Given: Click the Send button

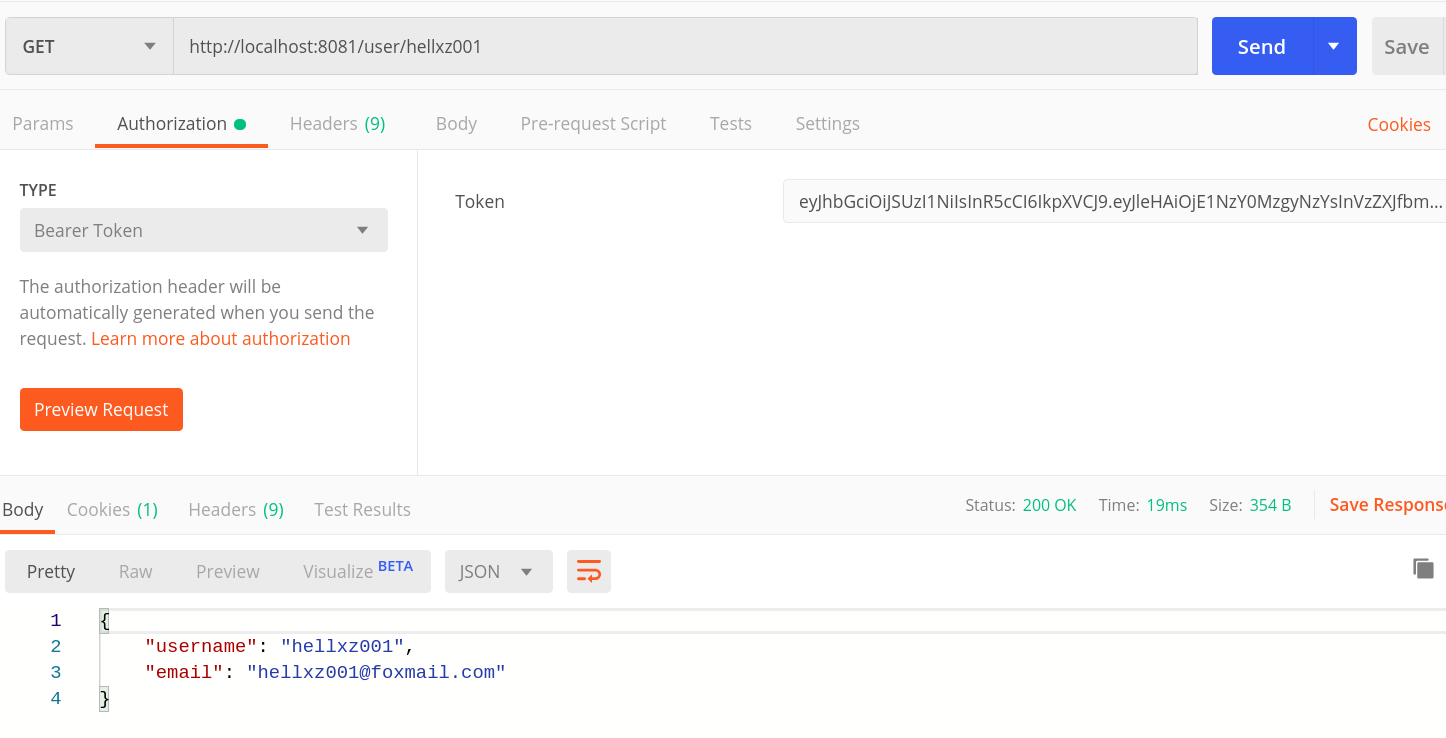Looking at the screenshot, I should coord(1261,47).
